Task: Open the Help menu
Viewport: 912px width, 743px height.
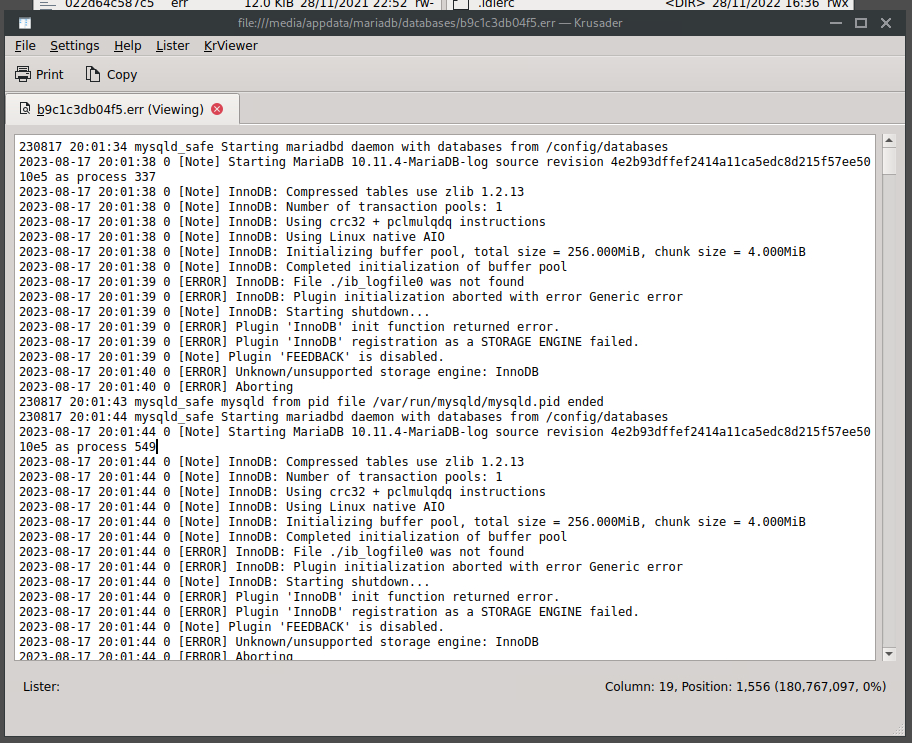Action: point(127,45)
